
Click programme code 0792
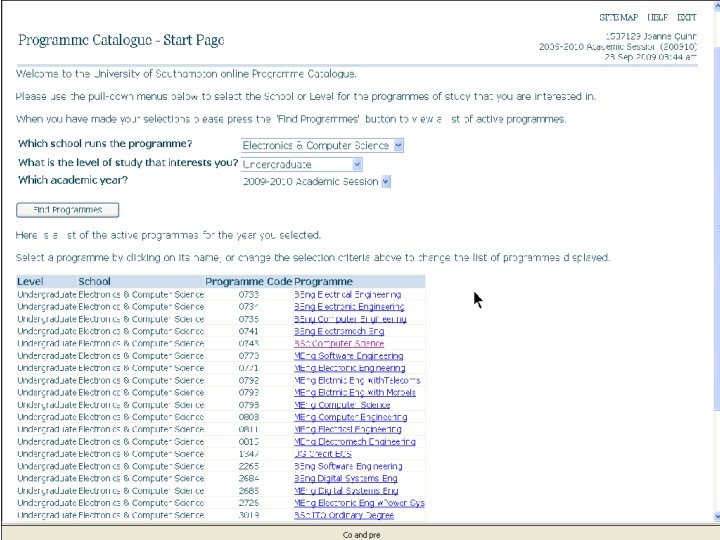tap(248, 380)
